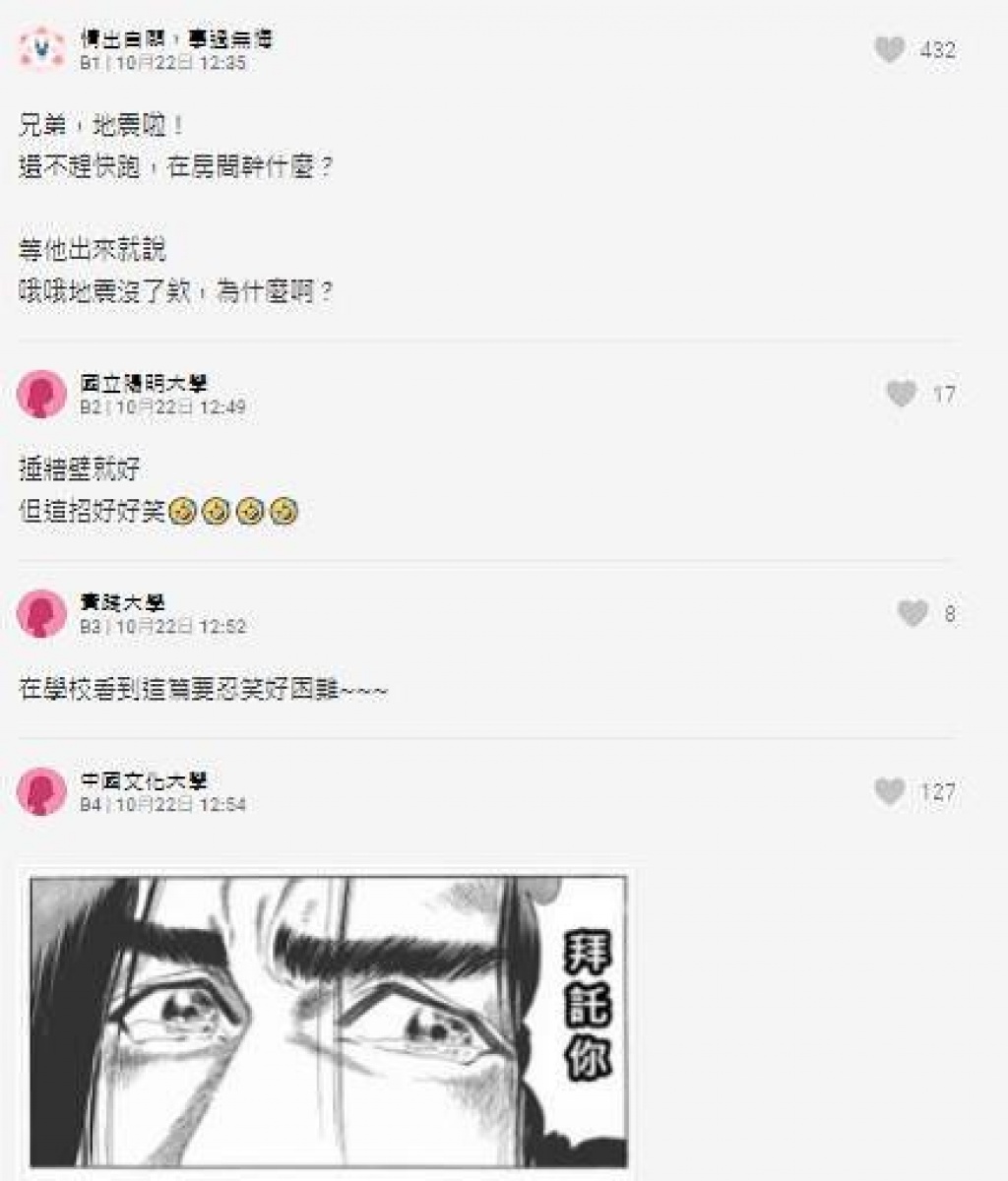The height and width of the screenshot is (1181, 1008).
Task: Open the 中國文化大學 username link
Action: [144, 780]
